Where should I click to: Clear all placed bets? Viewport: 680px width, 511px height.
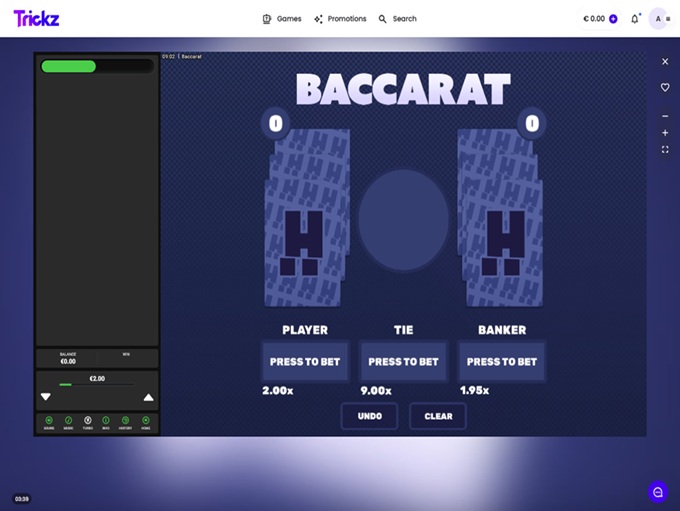click(438, 416)
